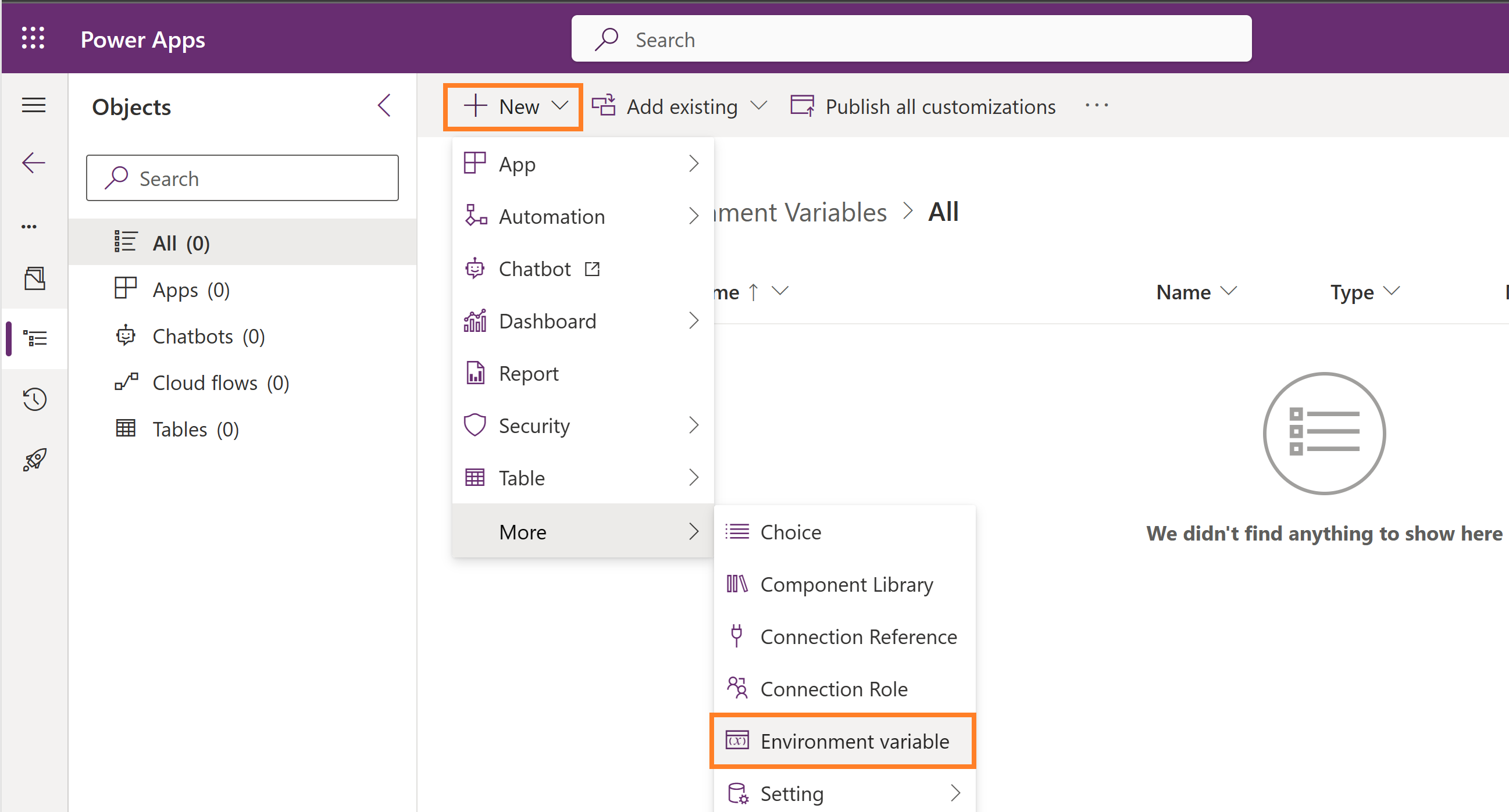Open the app launcher waffle icon
The image size is (1509, 812).
click(x=33, y=38)
